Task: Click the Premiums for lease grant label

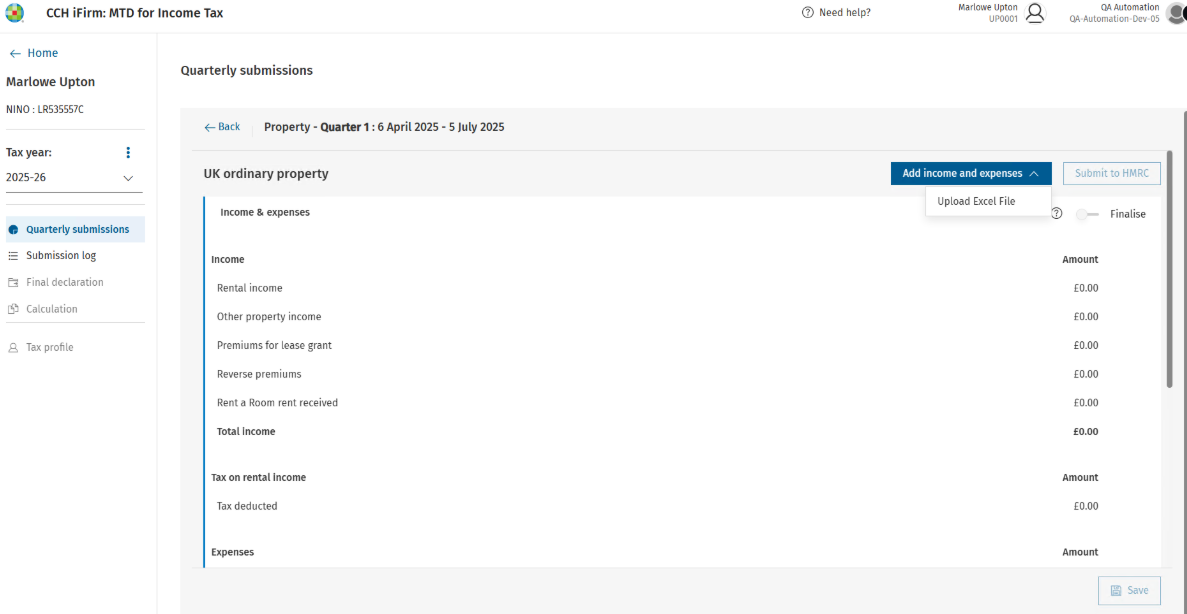Action: (274, 345)
